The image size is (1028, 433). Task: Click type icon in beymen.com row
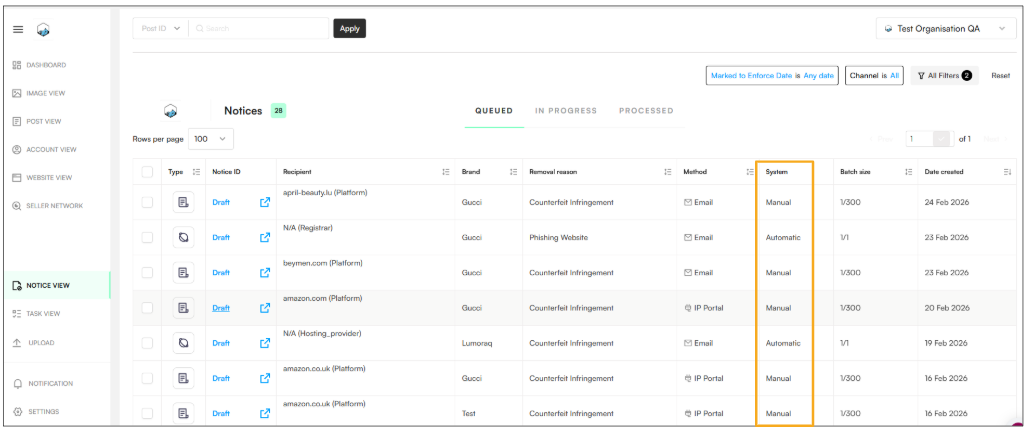pos(184,272)
